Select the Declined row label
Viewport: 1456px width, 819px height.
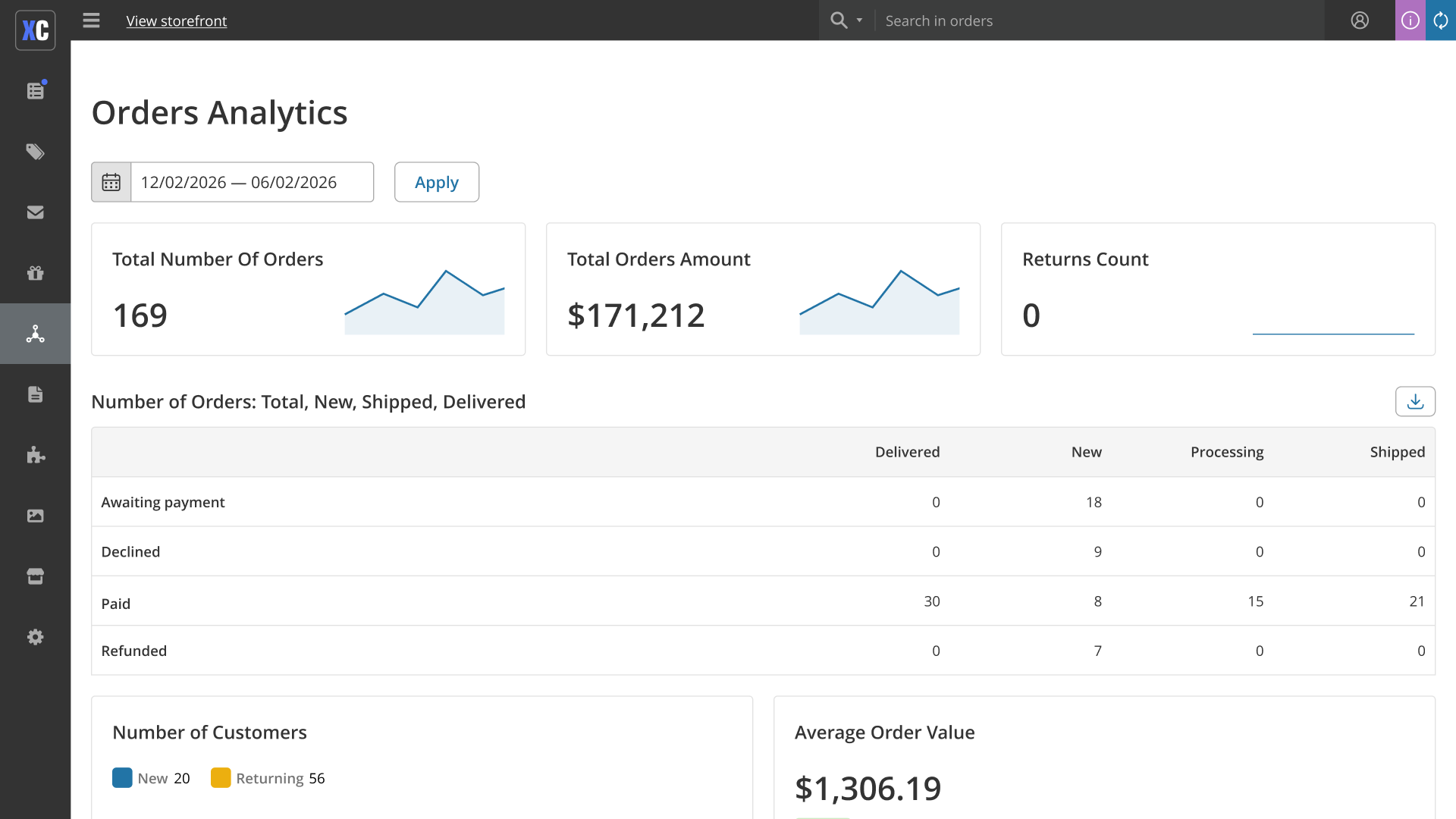[x=130, y=551]
